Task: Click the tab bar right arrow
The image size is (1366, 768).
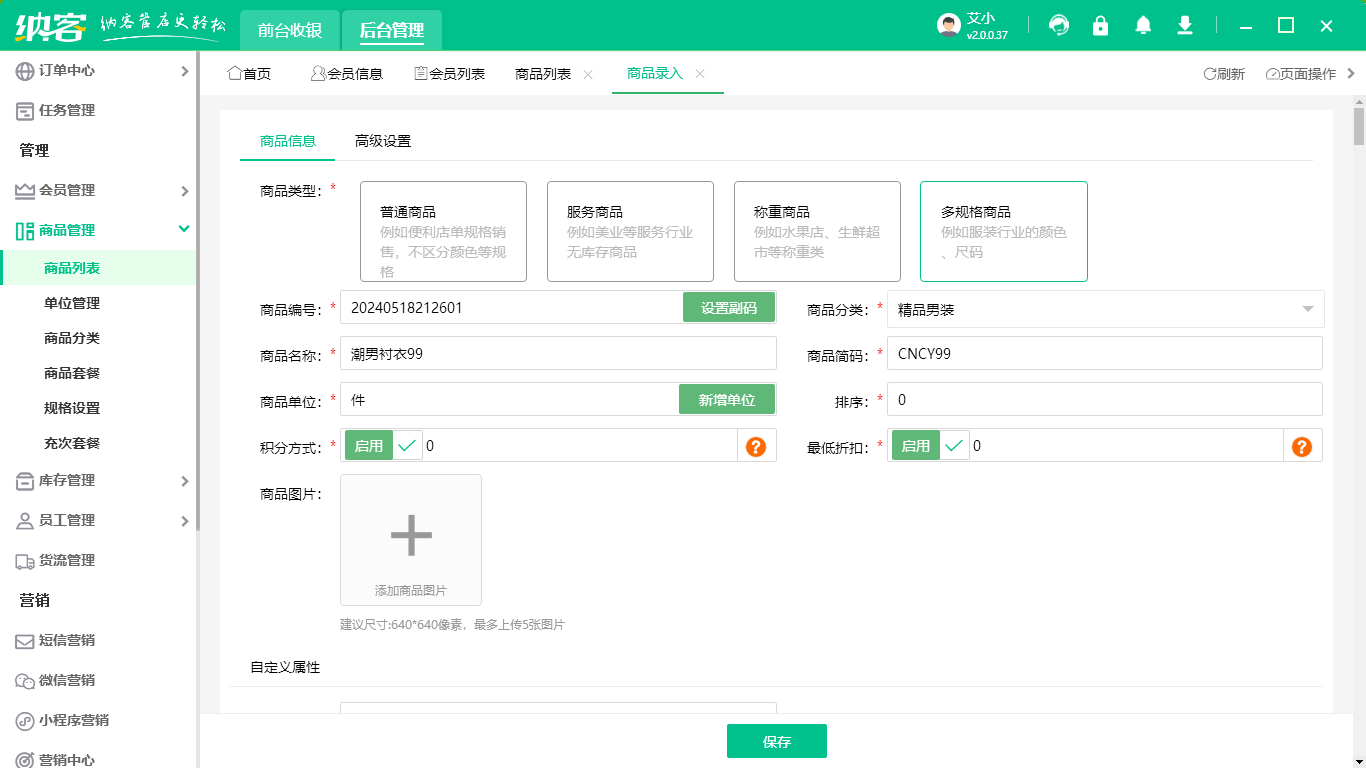Action: [1352, 73]
